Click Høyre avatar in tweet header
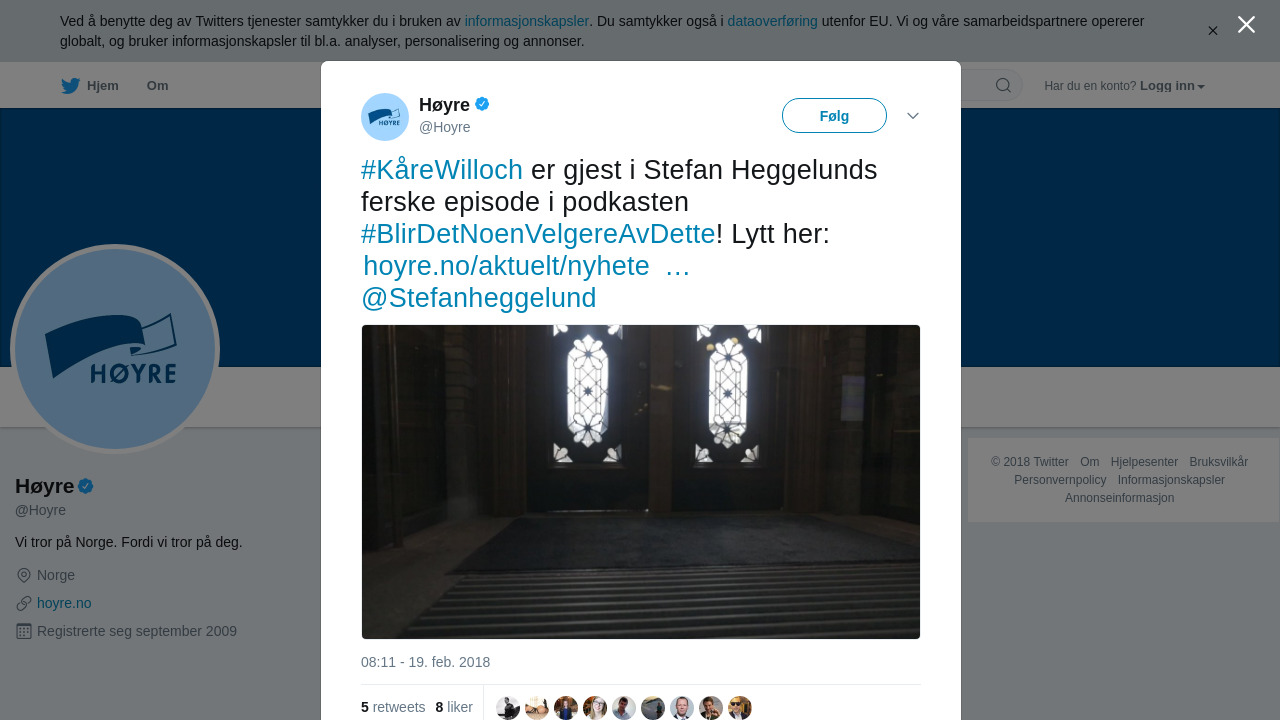The width and height of the screenshot is (1280, 720). (385, 117)
